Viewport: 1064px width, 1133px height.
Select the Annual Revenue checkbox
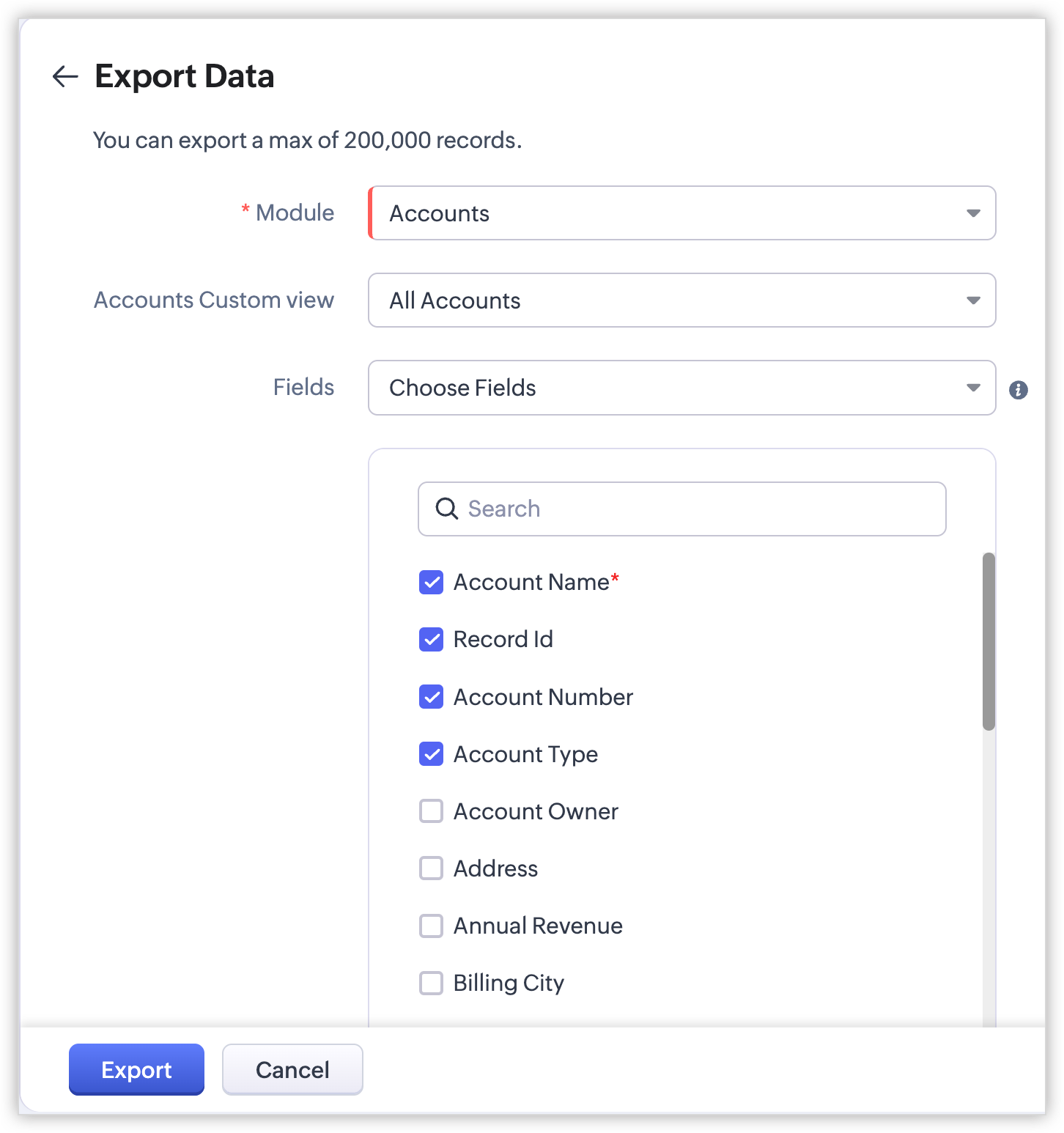(431, 926)
